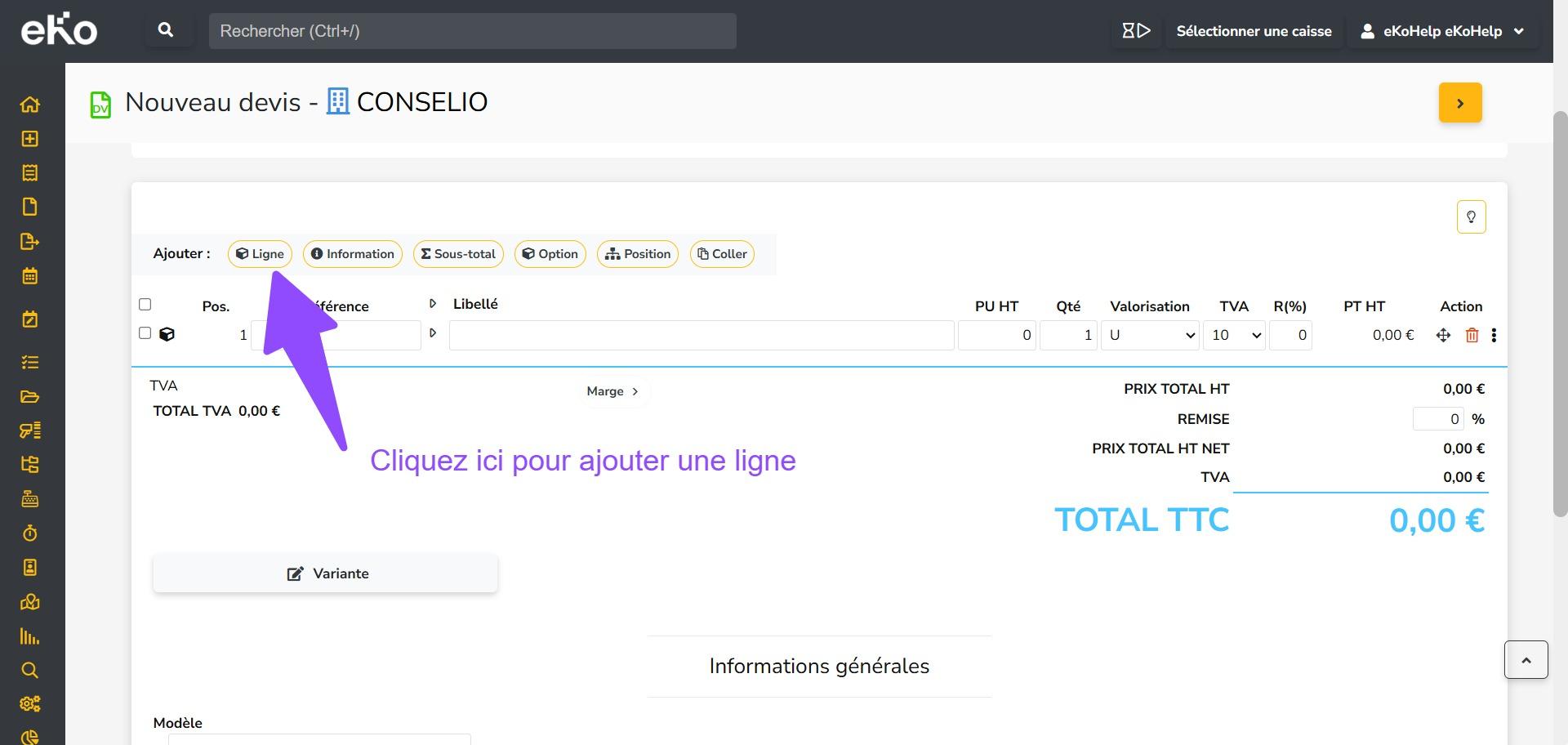Click the scroll-to-top arrow button

tap(1526, 660)
